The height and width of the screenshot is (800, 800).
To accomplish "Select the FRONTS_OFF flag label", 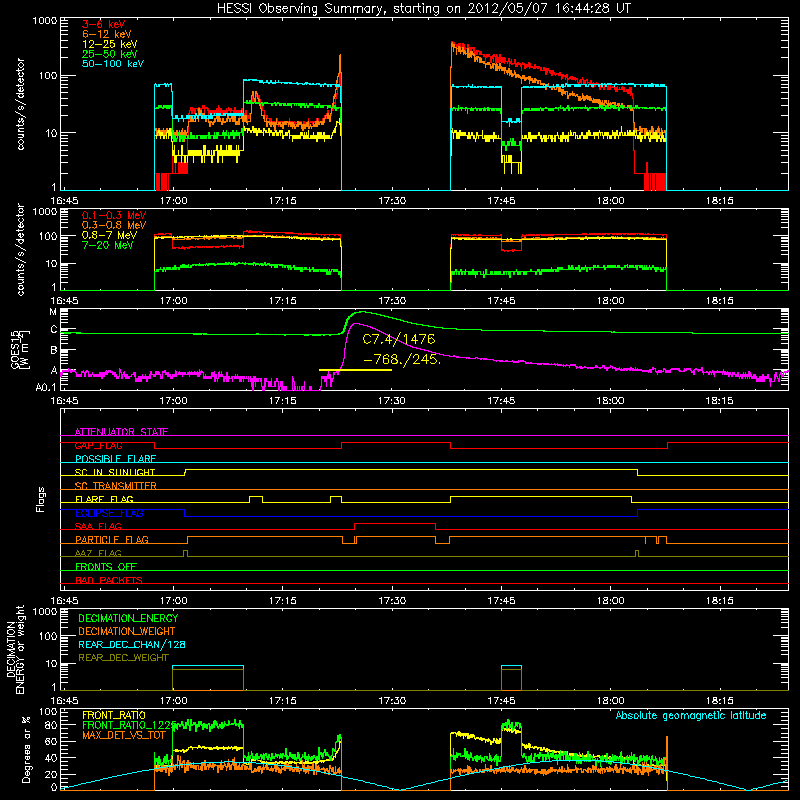I will (x=106, y=566).
